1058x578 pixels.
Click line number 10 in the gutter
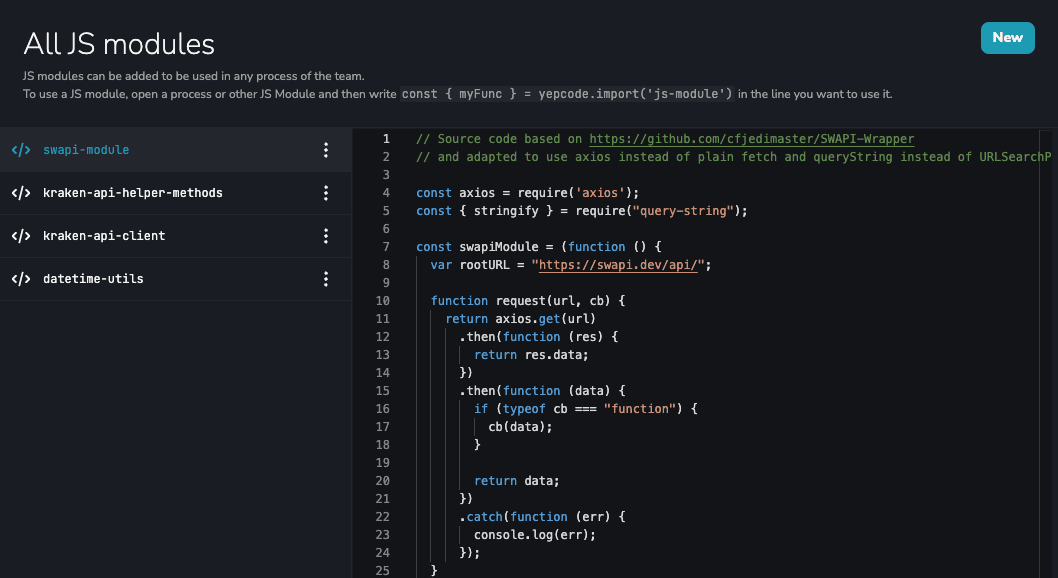point(383,301)
